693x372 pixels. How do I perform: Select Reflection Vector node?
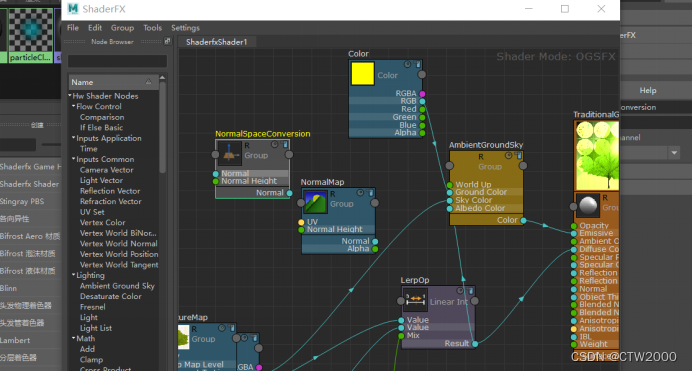click(x=110, y=191)
